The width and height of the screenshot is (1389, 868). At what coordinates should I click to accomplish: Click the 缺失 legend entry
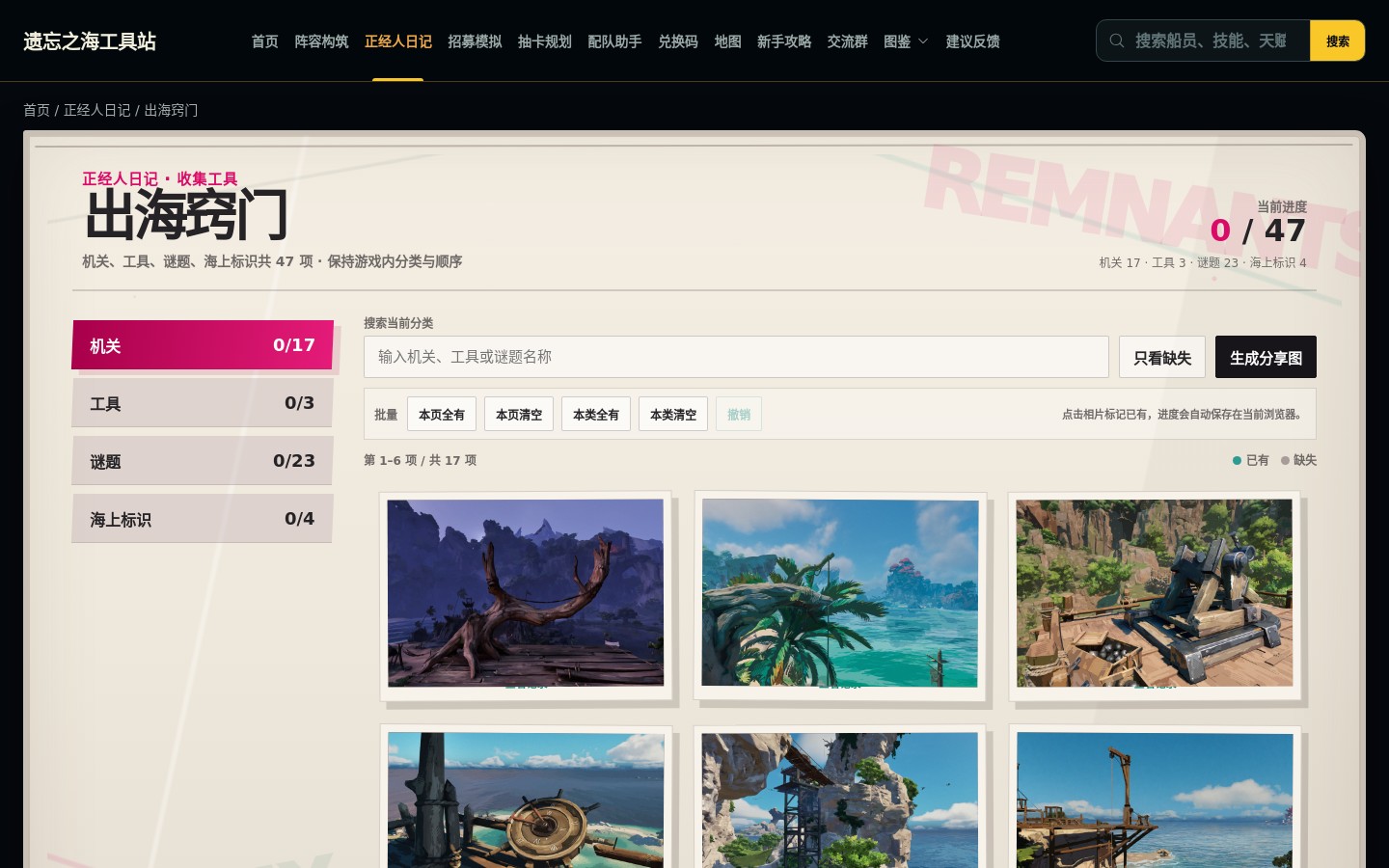[1298, 460]
